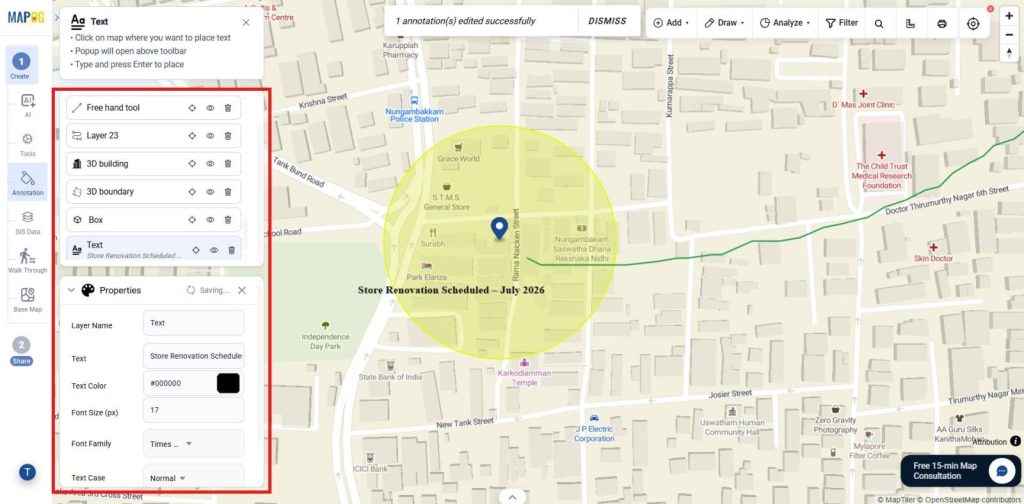Zoom to Layer 23 diamond icon

coord(192,136)
